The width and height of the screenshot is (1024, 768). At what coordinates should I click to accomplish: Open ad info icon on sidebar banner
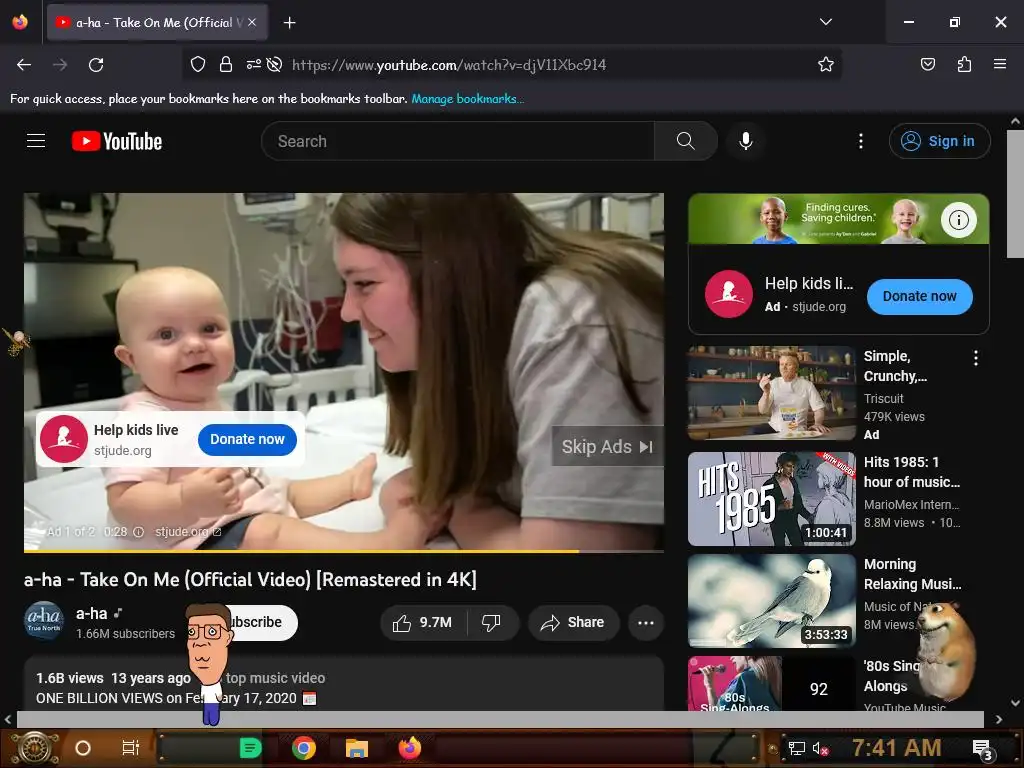(959, 220)
